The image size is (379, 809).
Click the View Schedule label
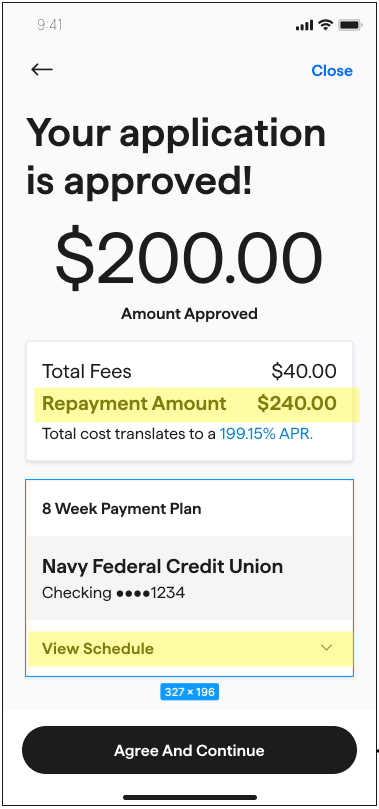coord(97,649)
